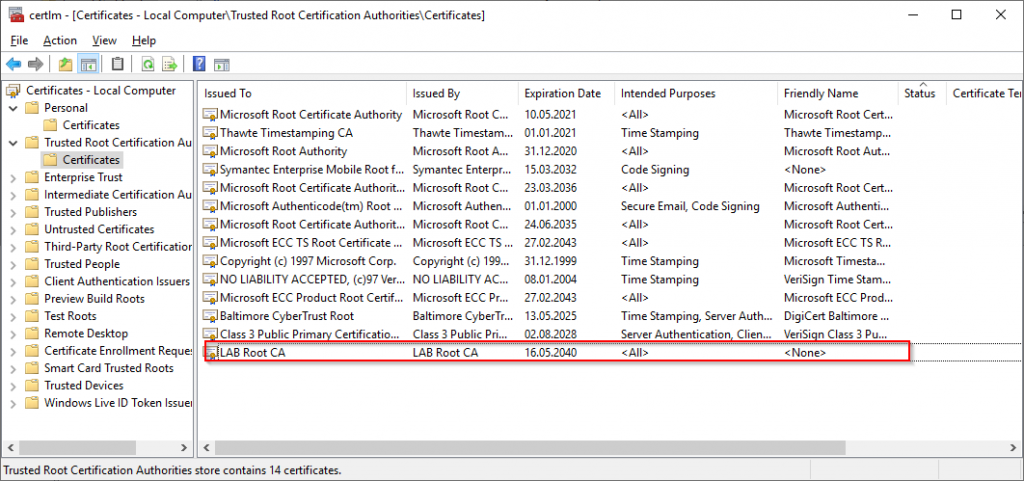This screenshot has height=481, width=1024.
Task: Click certificate list horizontal scrollbar thumb
Action: pyautogui.click(x=530, y=448)
